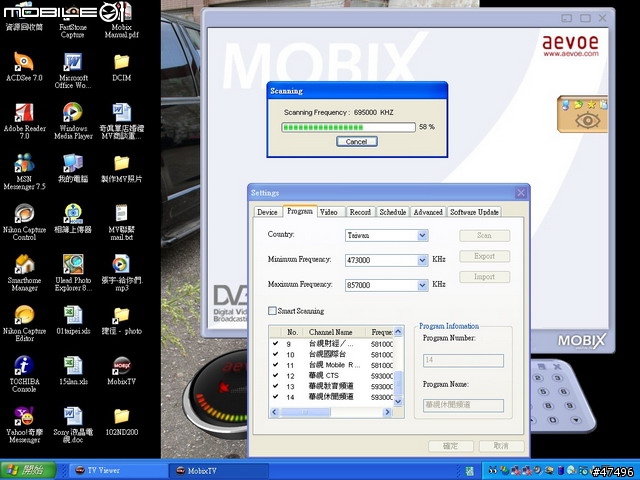Go to the Advanced tab

428,212
